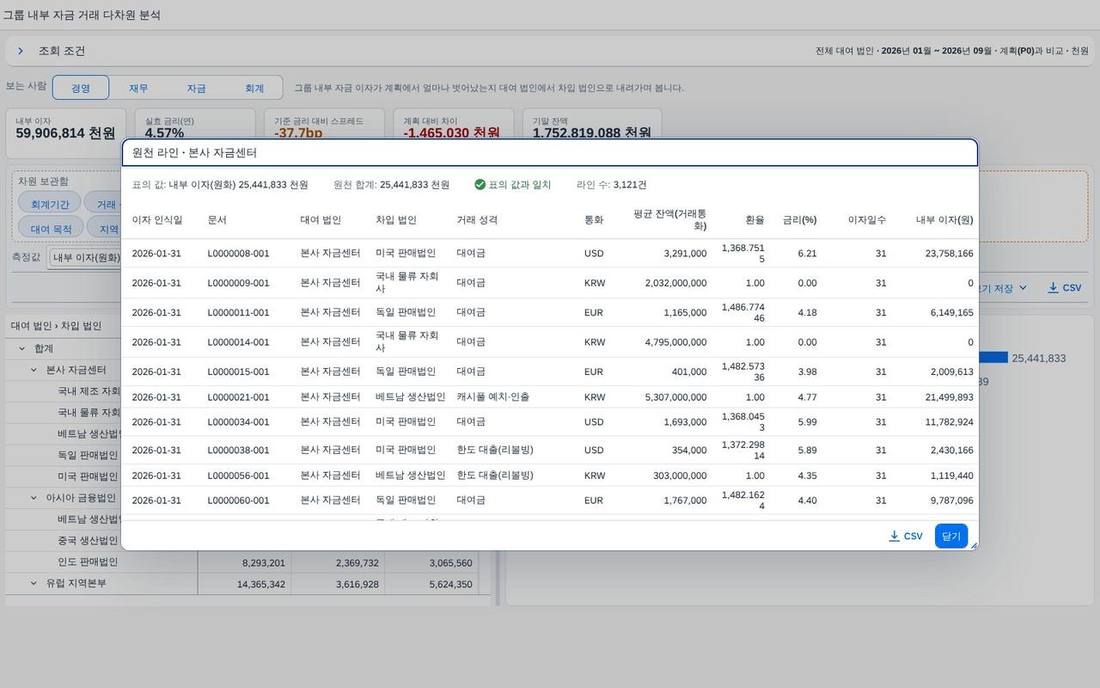Click the green check icon beside 표의 값과 일치

tap(480, 184)
